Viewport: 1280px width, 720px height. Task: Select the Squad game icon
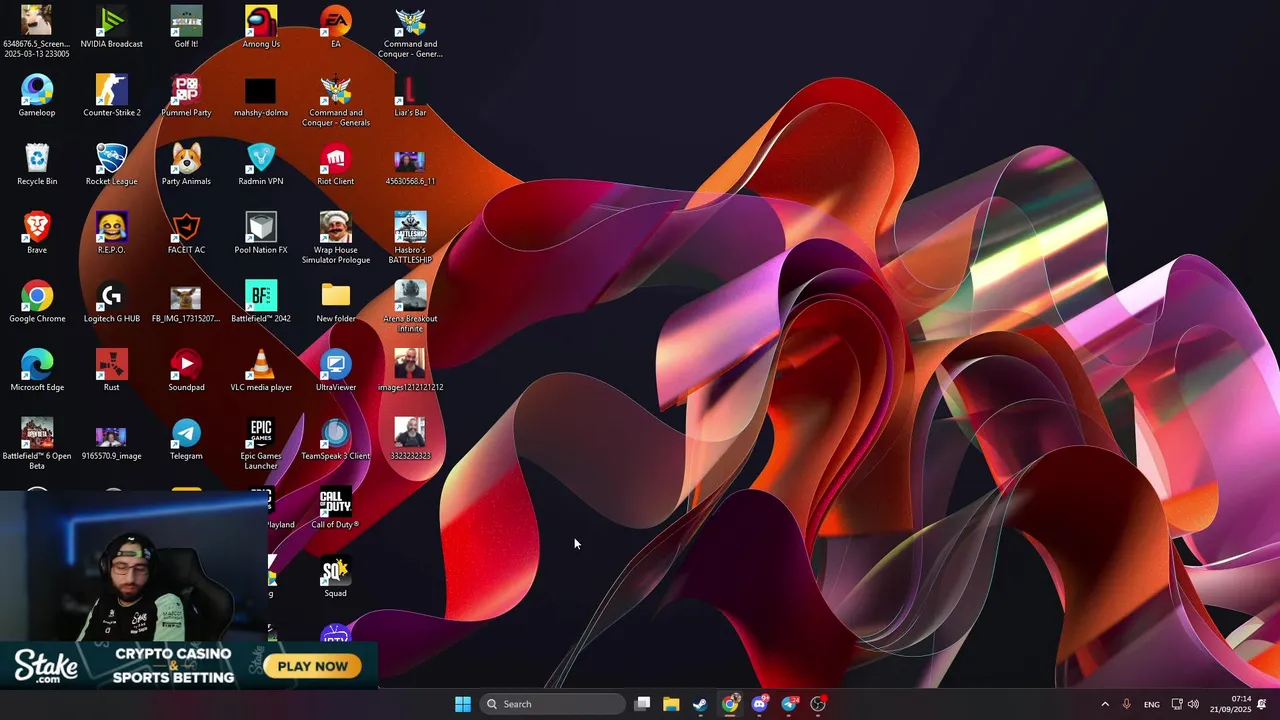[336, 577]
